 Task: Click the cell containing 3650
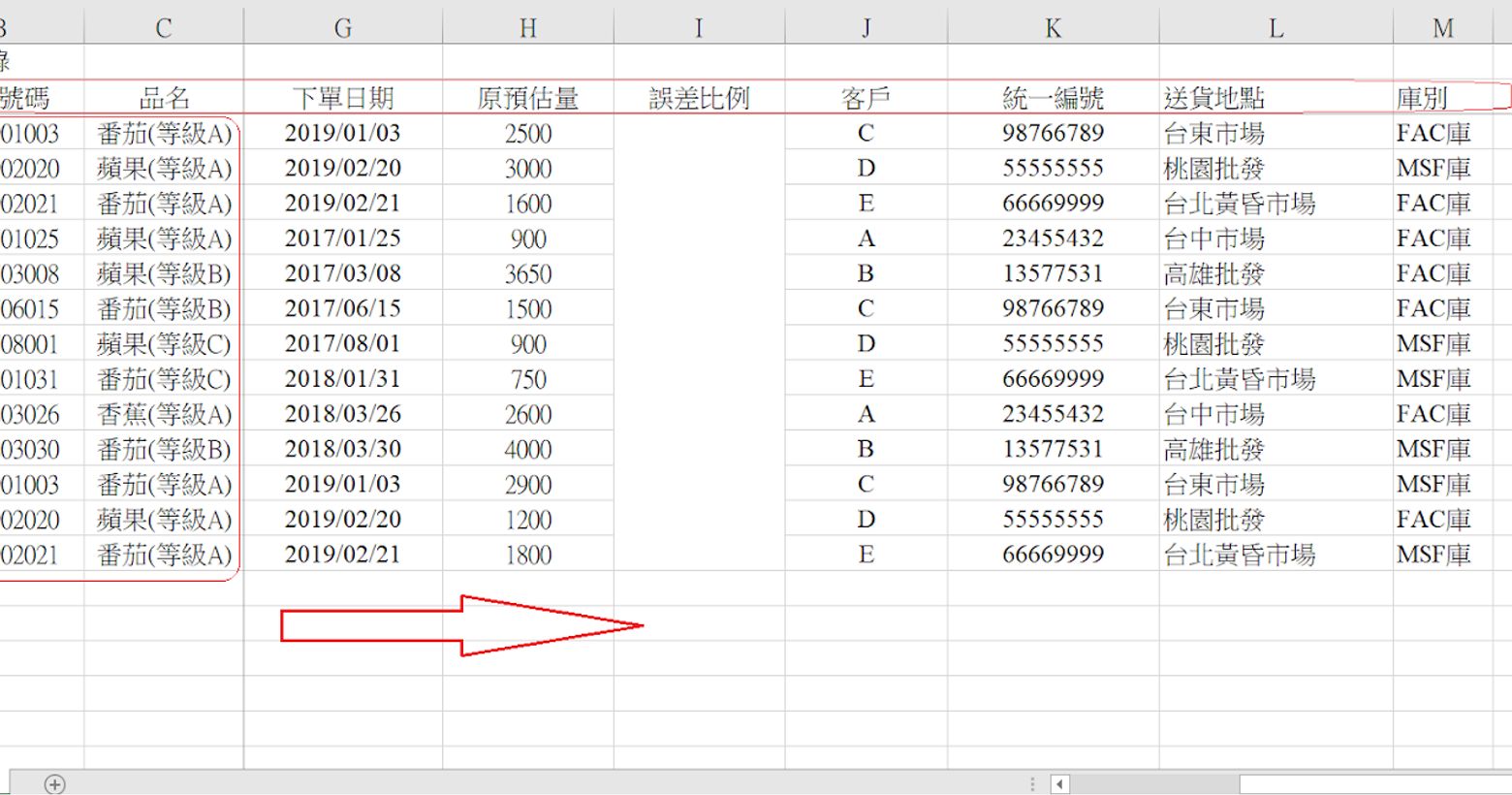pyautogui.click(x=527, y=274)
